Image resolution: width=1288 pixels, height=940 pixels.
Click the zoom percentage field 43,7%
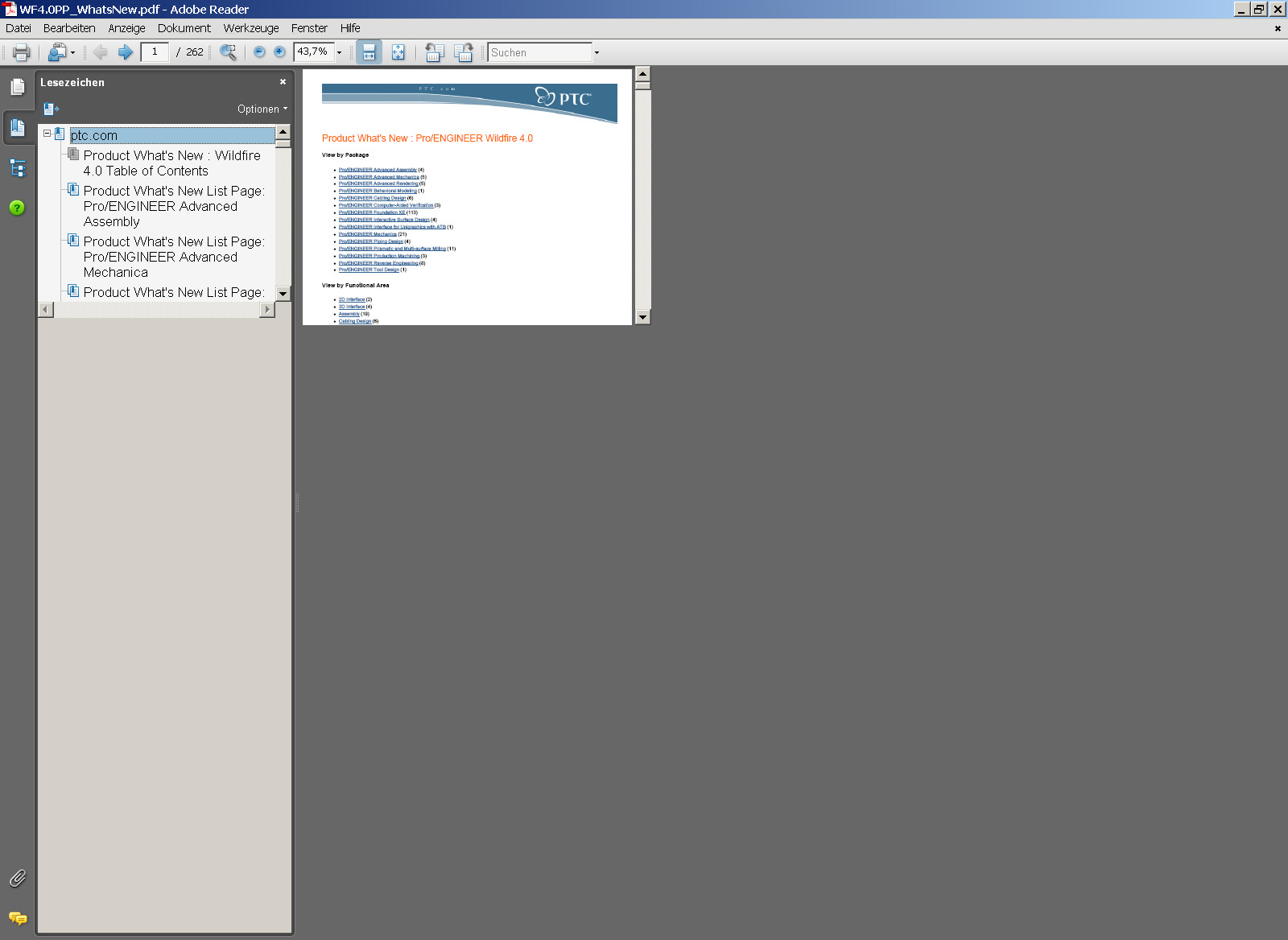(x=314, y=52)
